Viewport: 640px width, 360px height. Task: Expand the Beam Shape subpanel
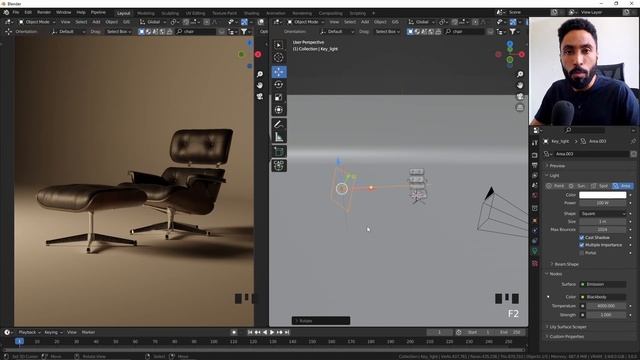click(566, 264)
